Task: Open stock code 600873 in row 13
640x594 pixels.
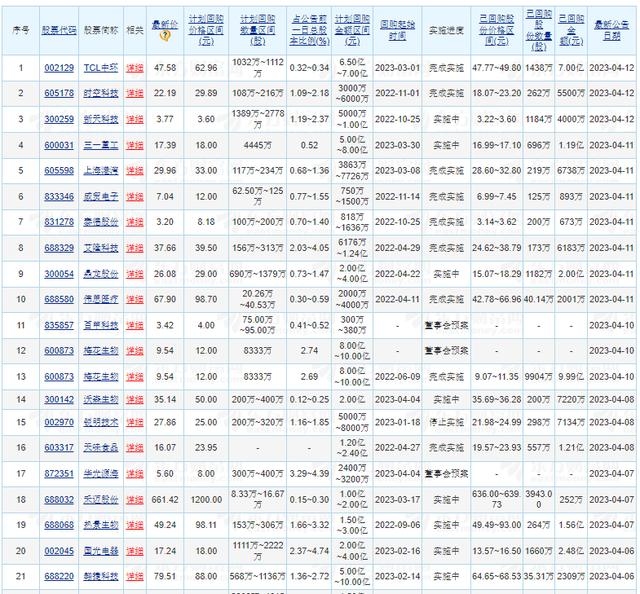Action: tap(59, 376)
